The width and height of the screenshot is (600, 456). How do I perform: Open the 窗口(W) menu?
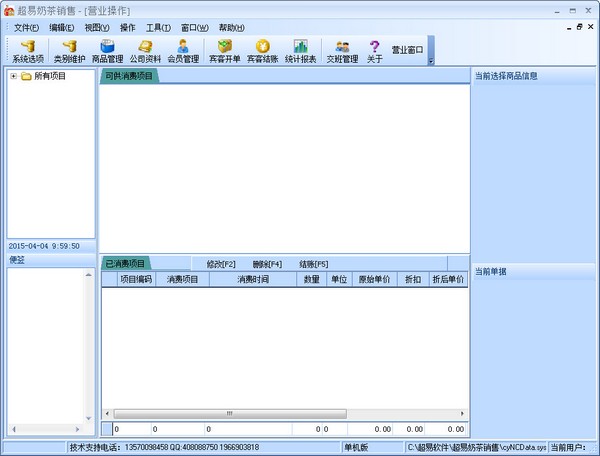pos(195,28)
